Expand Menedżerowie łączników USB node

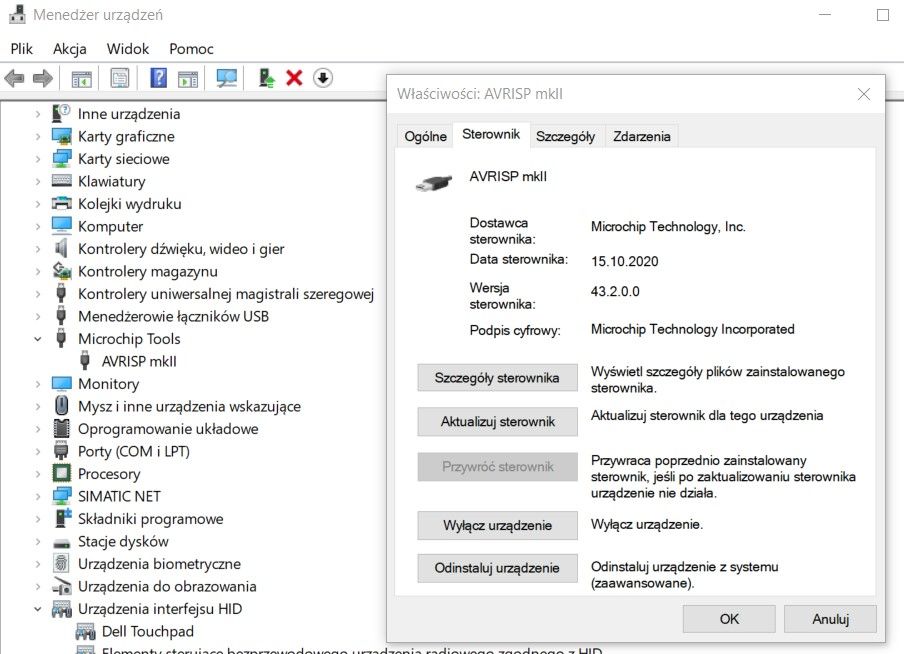pos(37,317)
